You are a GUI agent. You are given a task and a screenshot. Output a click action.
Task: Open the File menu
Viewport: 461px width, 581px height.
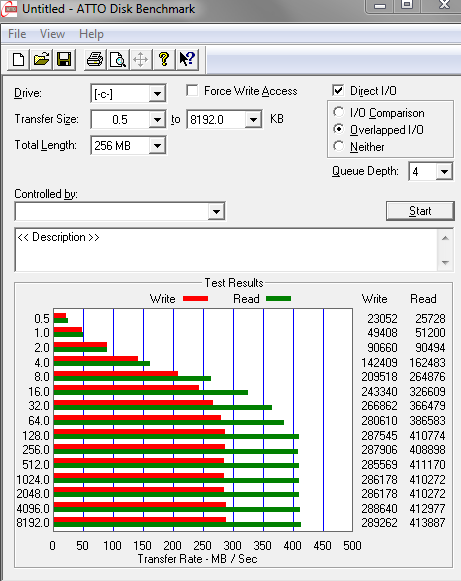coord(17,34)
